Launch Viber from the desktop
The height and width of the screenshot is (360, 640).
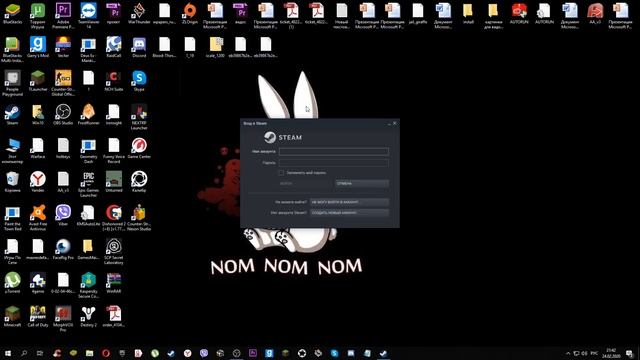pyautogui.click(x=63, y=216)
